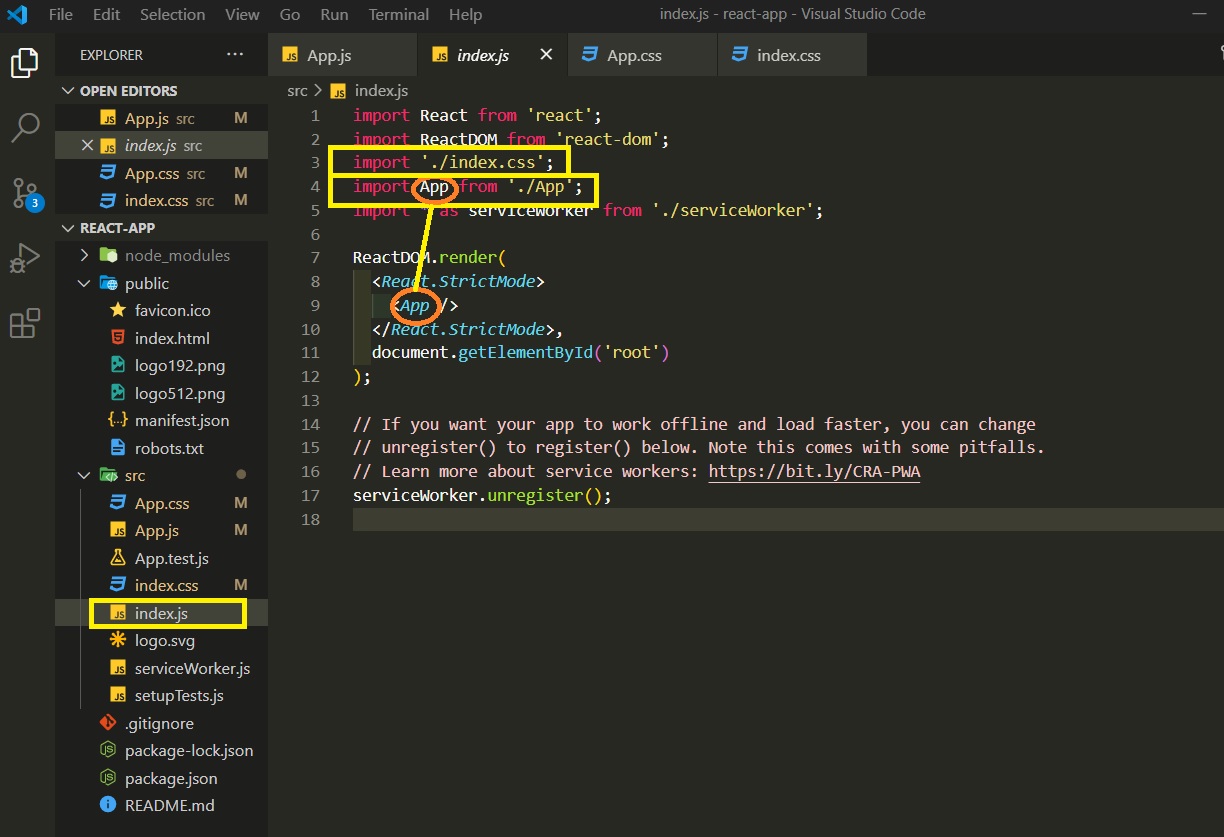The image size is (1224, 837).
Task: Close index.js in Open Editors list
Action: [87, 145]
